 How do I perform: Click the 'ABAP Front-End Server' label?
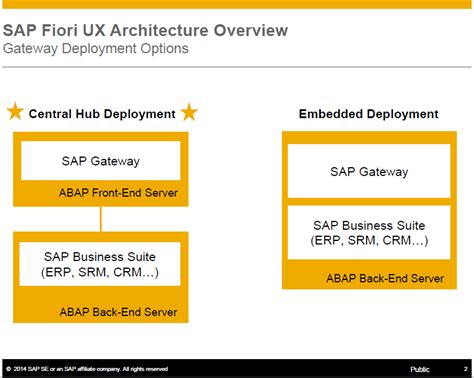(x=118, y=193)
